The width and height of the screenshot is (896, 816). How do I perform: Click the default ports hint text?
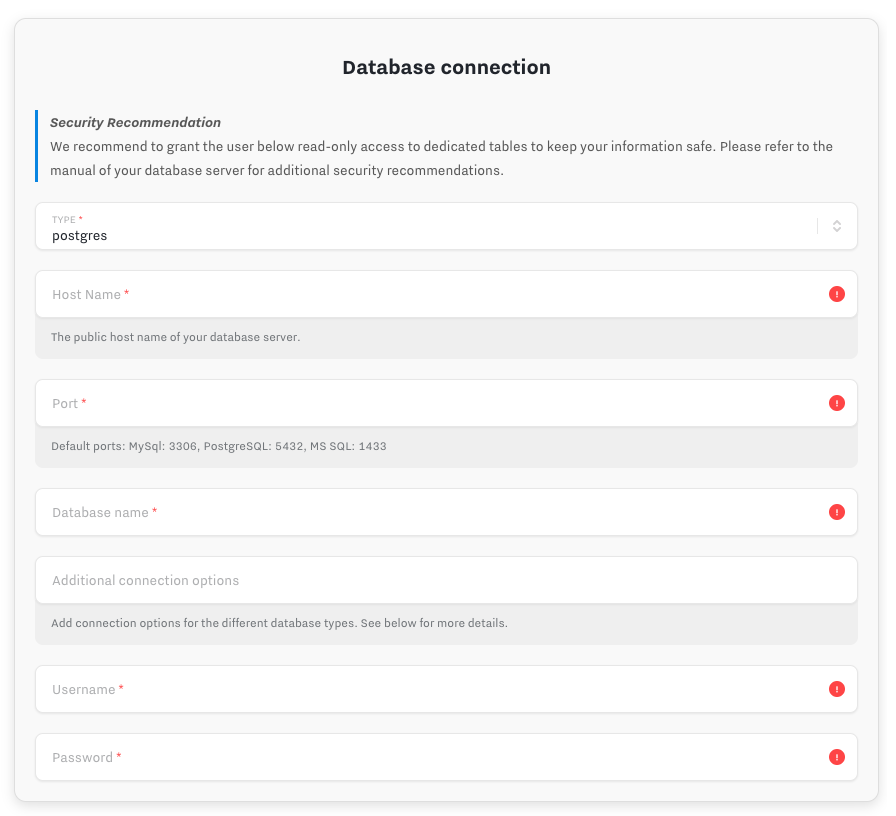coord(219,446)
